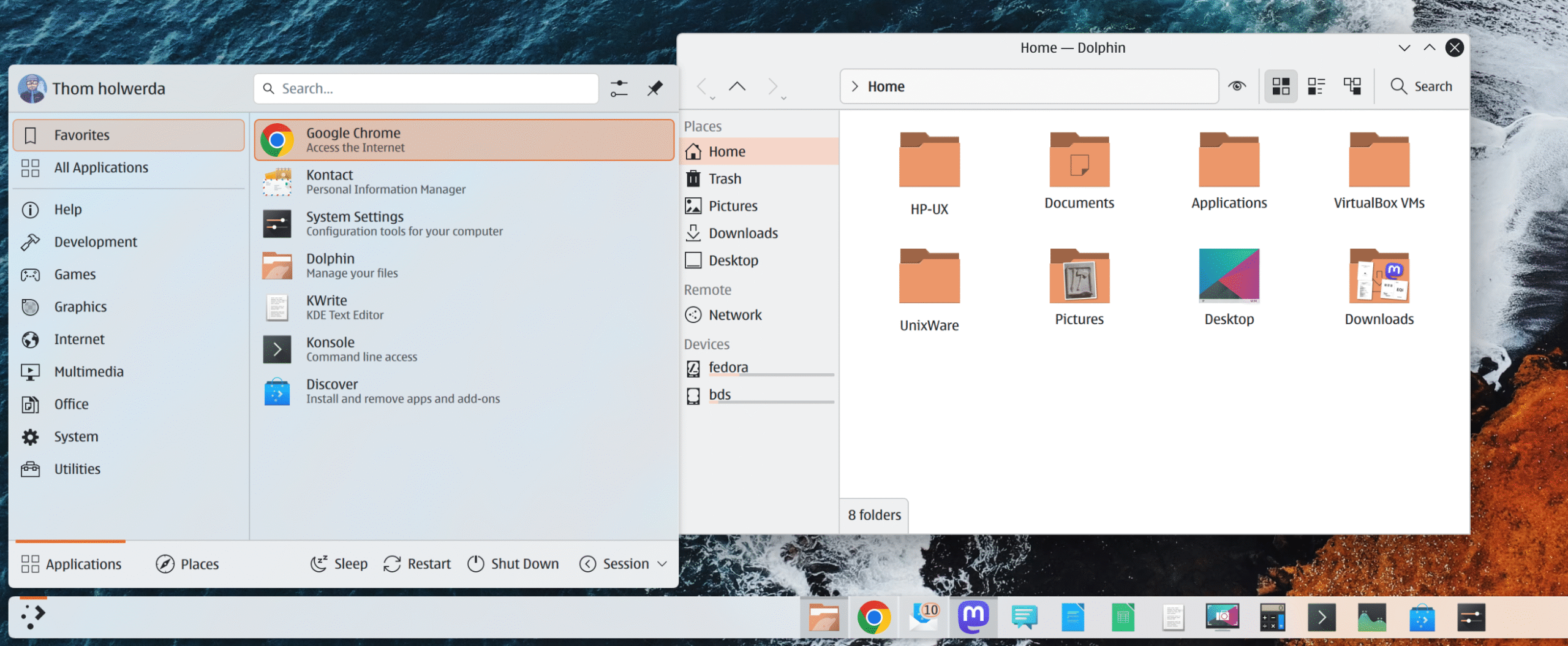The width and height of the screenshot is (1568, 646).
Task: Switch Dolphin to compact view mode
Action: click(1316, 86)
